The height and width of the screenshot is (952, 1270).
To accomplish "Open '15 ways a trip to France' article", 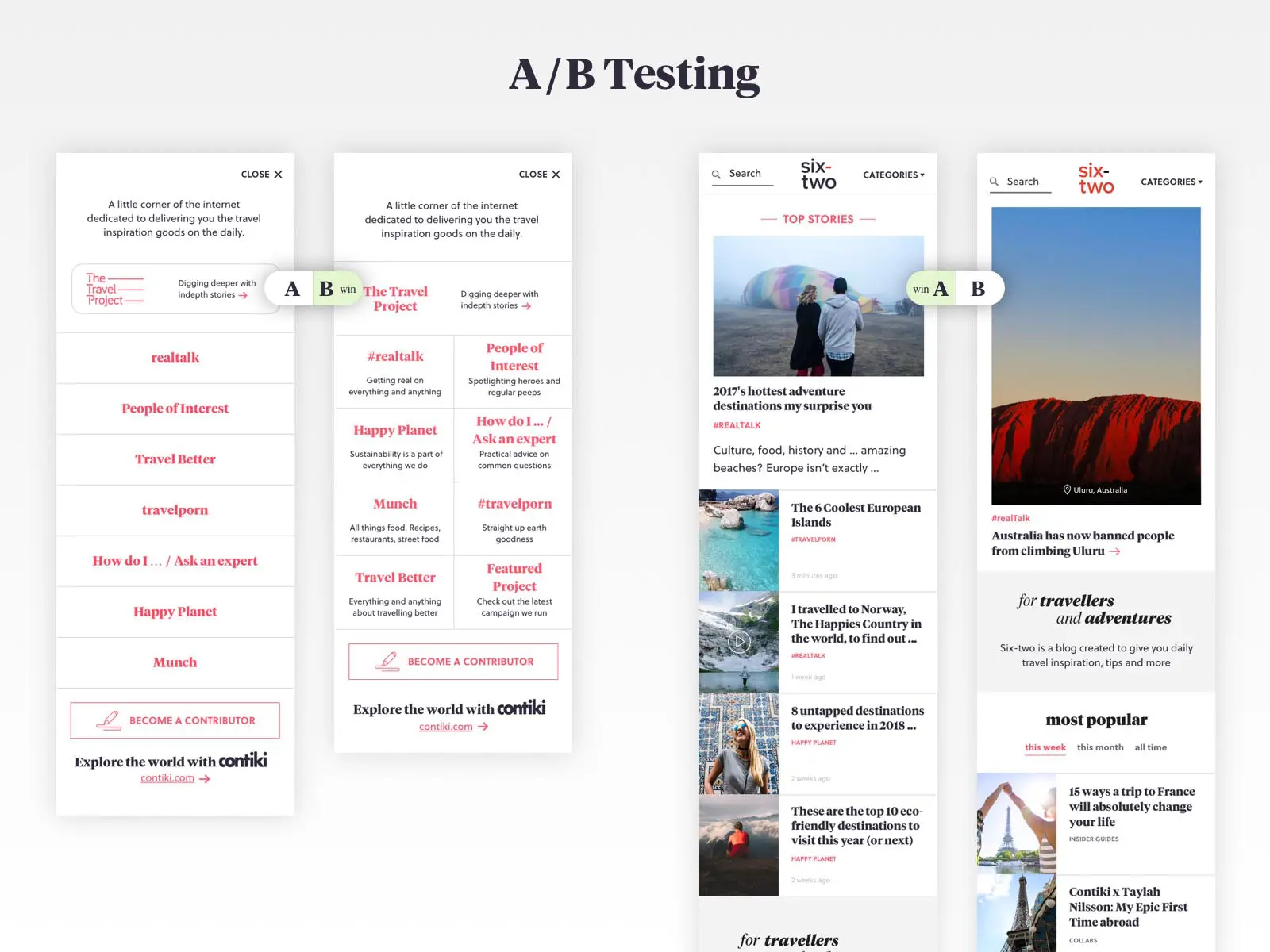I will [1131, 807].
